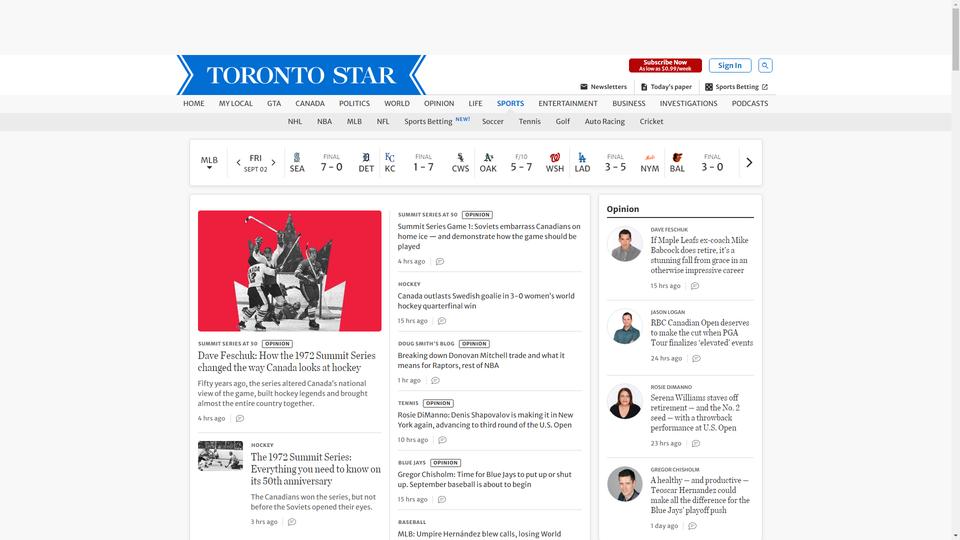This screenshot has width=960, height=540.
Task: Open SEA 7-0 DET final score
Action: point(331,163)
